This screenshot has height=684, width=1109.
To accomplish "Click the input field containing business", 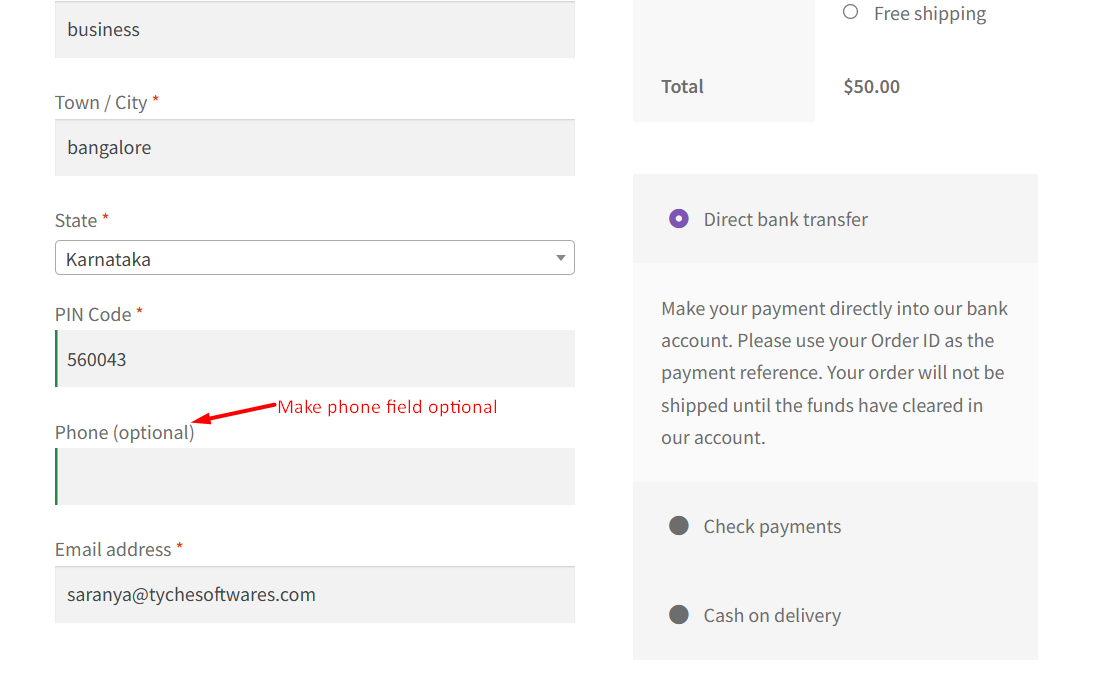I will coord(314,30).
